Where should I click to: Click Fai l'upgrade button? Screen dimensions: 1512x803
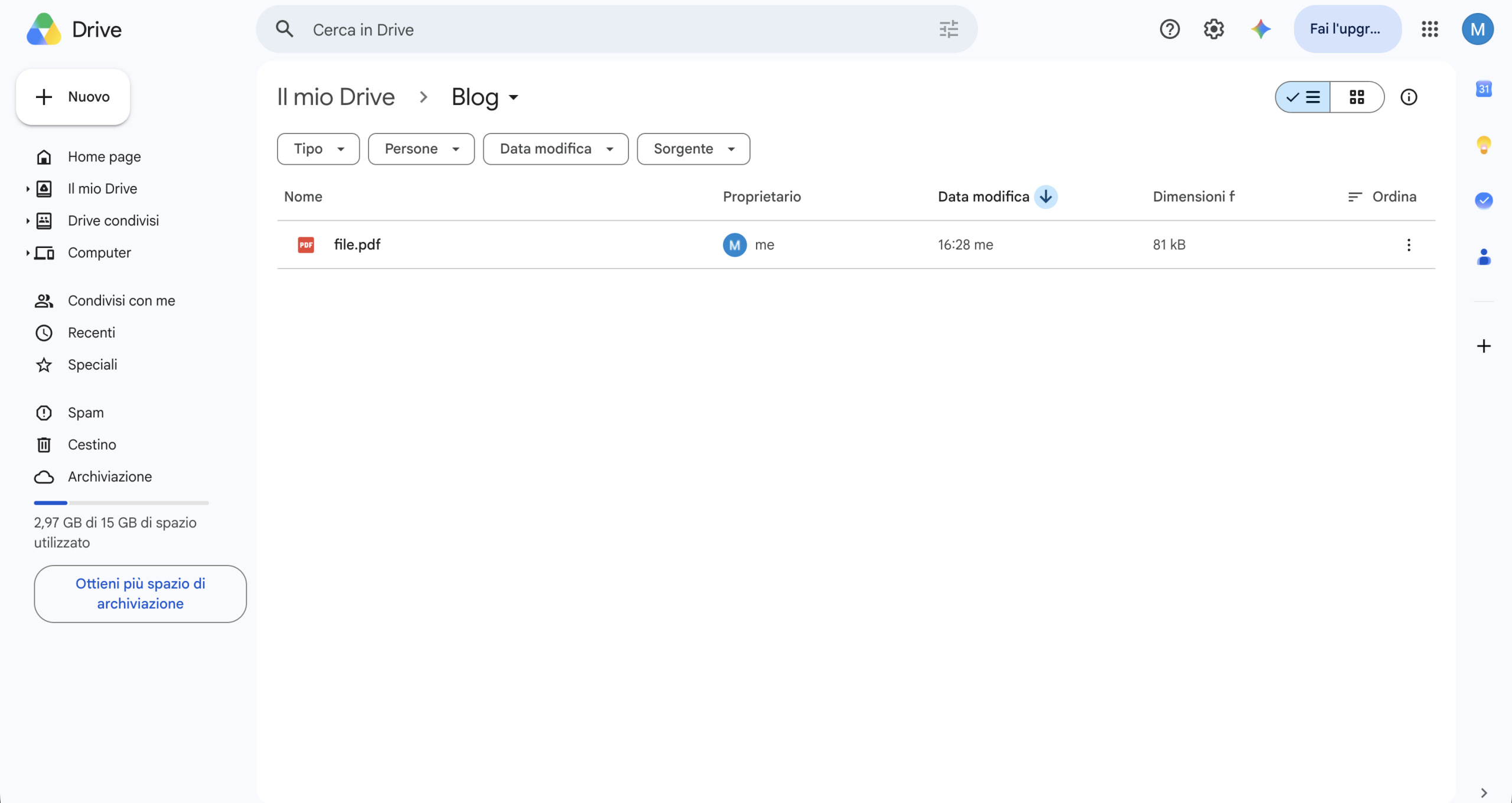(1347, 29)
